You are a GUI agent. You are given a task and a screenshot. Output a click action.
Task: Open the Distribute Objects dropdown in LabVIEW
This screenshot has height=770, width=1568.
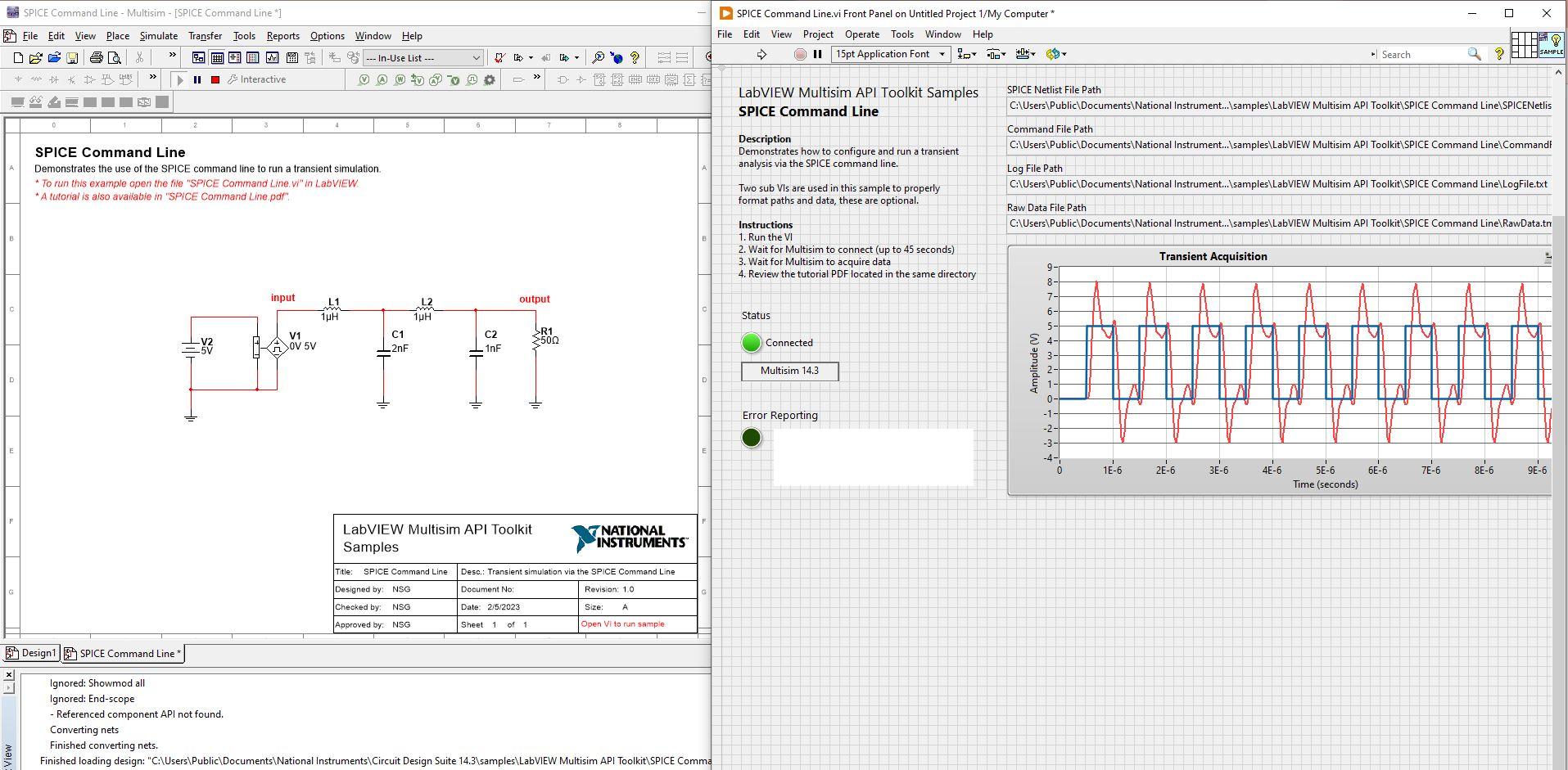click(x=996, y=54)
